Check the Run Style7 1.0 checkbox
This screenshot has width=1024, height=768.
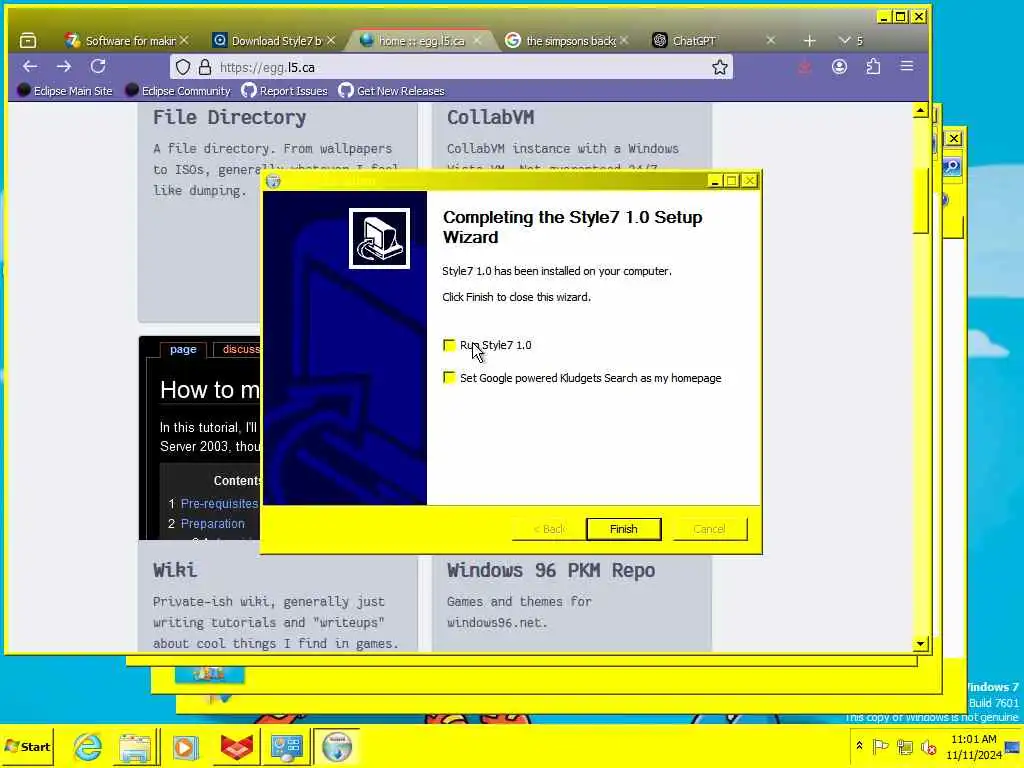pos(449,345)
